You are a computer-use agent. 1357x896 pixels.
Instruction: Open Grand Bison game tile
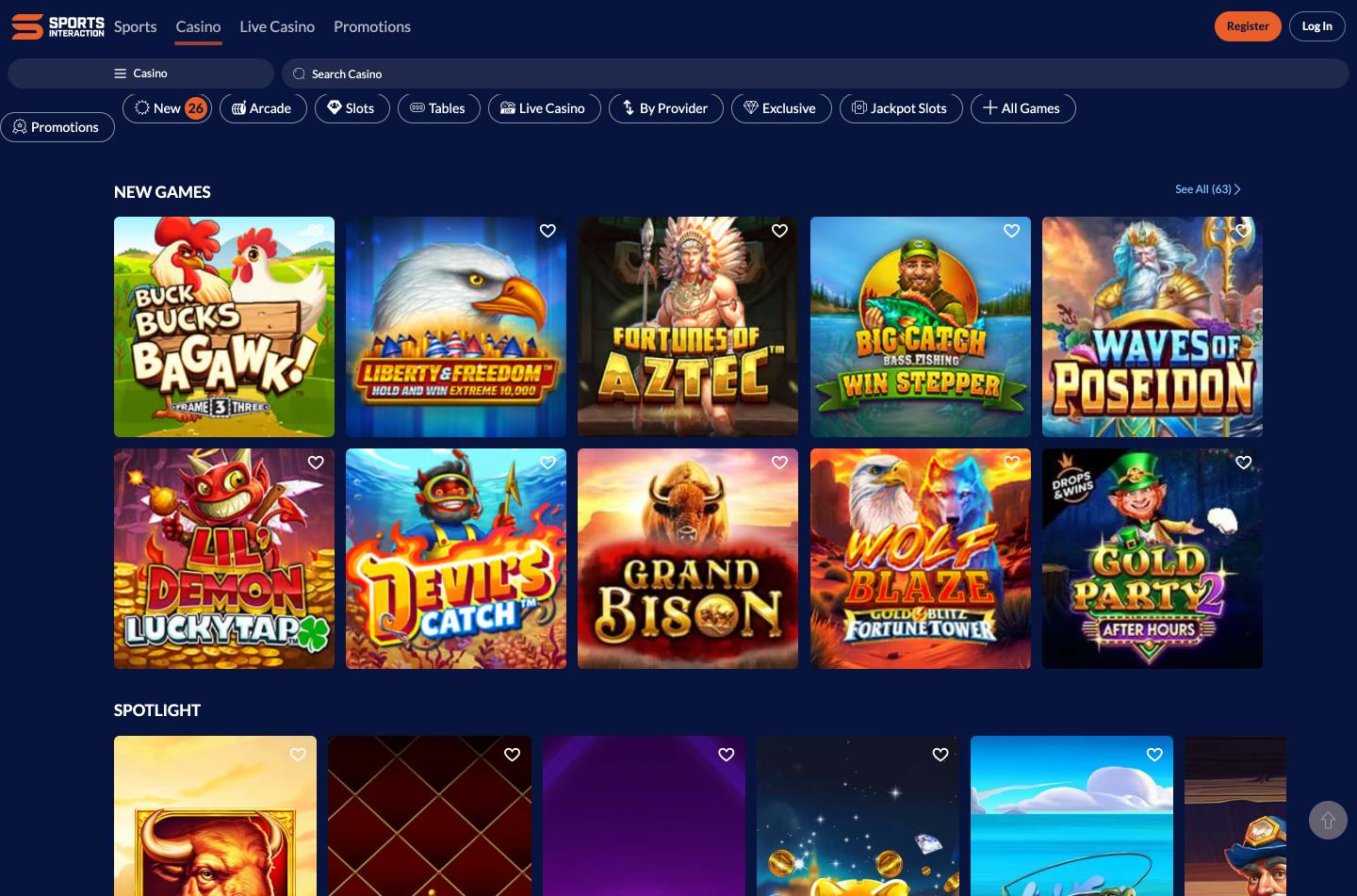(688, 559)
